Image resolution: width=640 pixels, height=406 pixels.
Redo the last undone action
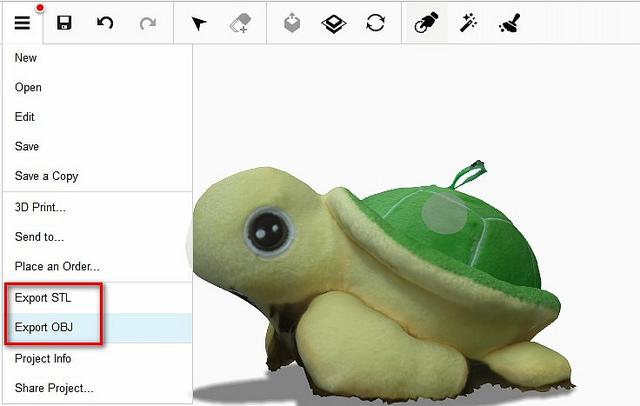click(147, 22)
